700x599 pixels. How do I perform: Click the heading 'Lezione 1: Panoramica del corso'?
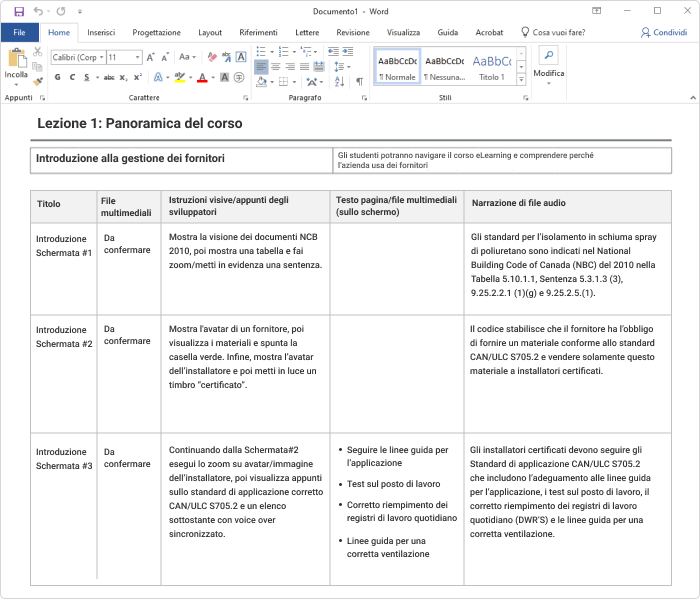coord(140,123)
